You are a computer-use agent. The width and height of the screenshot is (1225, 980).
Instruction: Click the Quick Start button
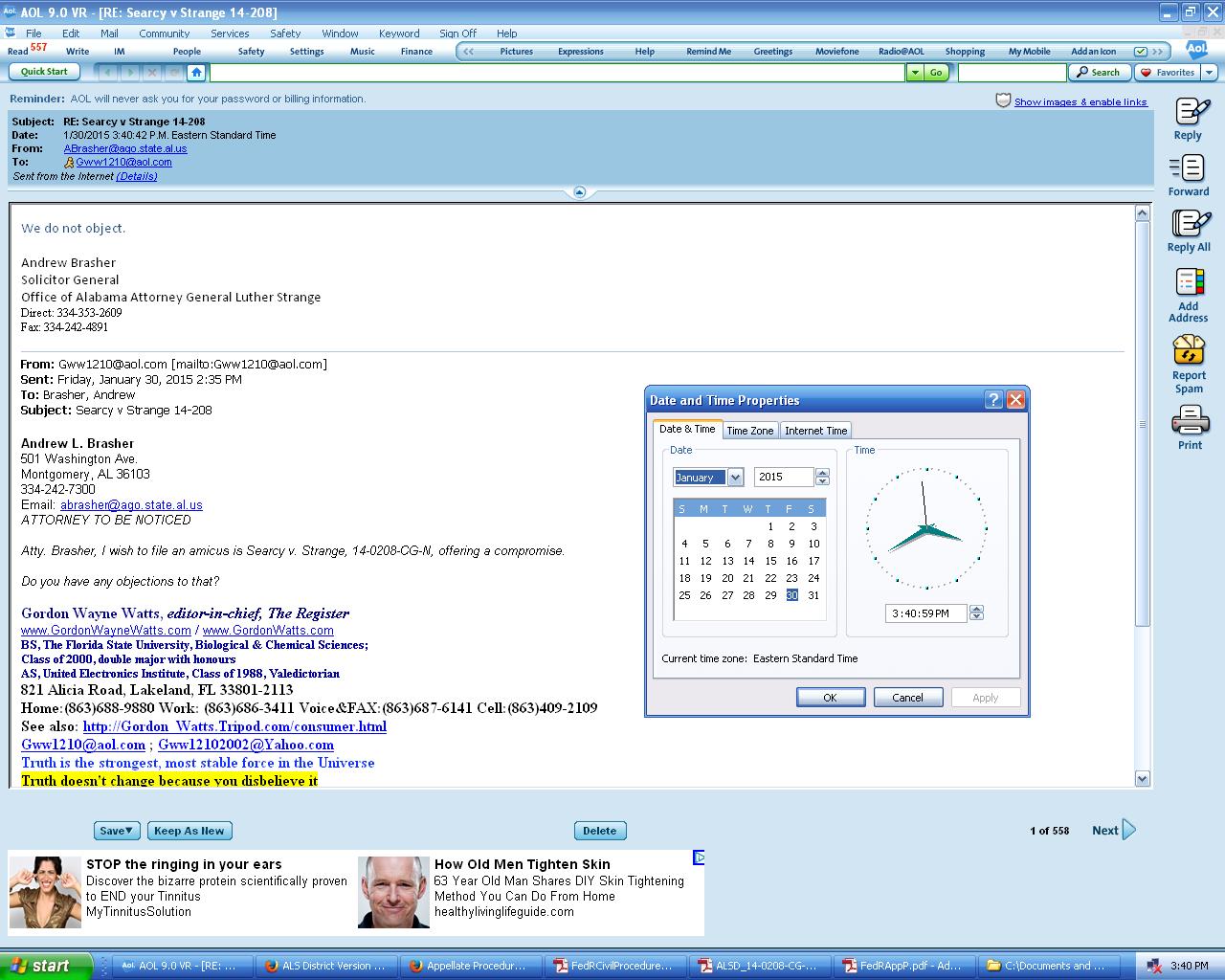(x=44, y=72)
